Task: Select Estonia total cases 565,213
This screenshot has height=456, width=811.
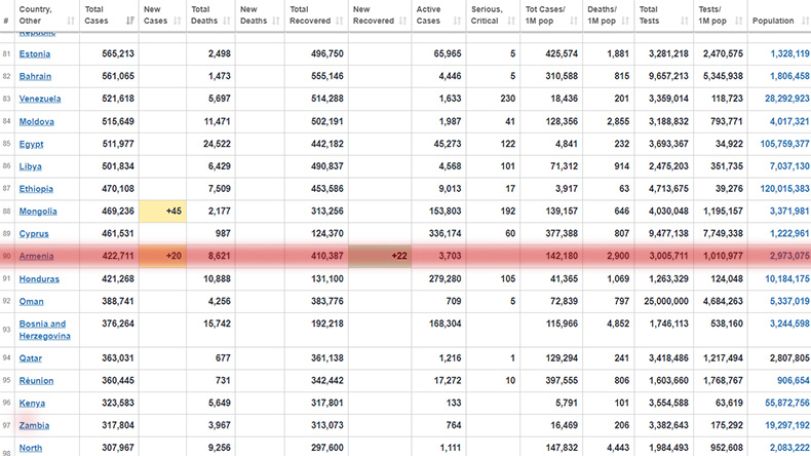Action: [118, 54]
